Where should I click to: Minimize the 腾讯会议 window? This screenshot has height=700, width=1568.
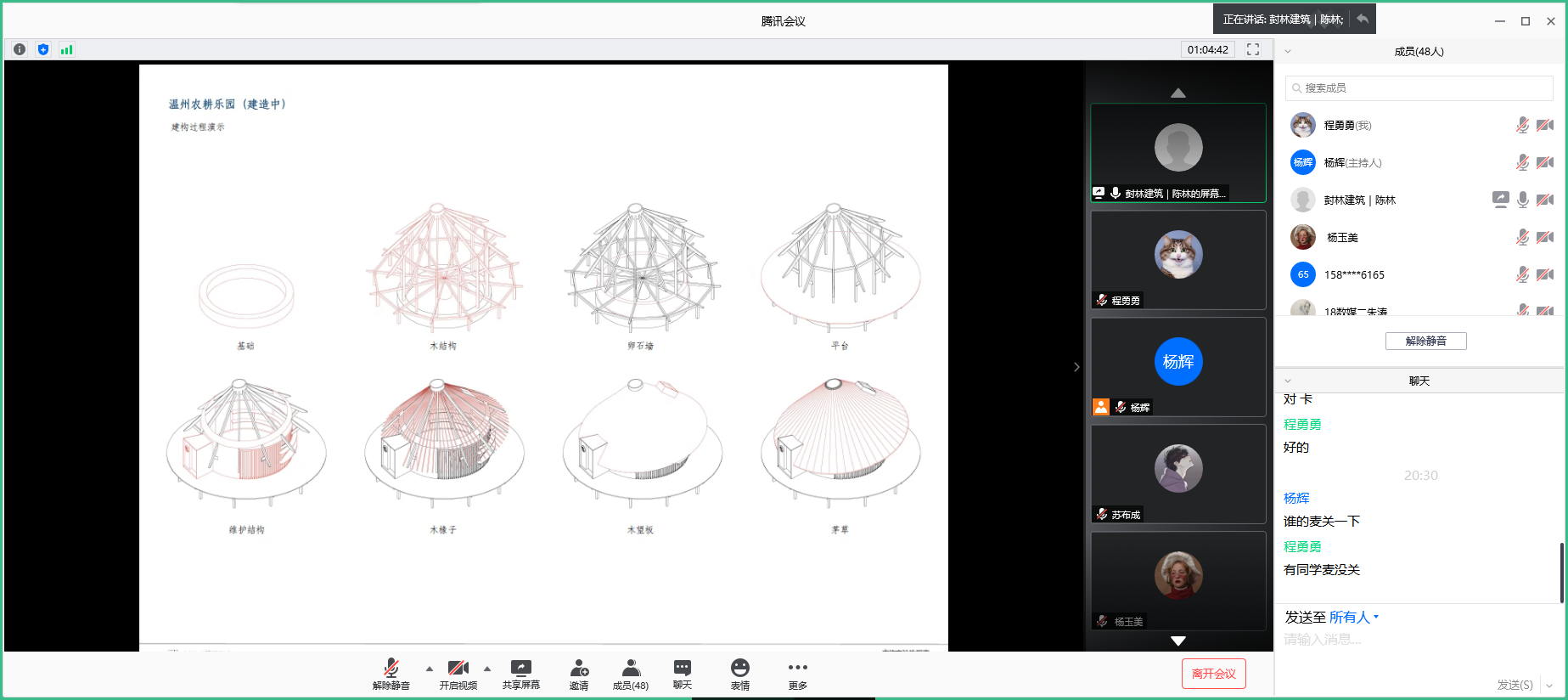tap(1500, 21)
